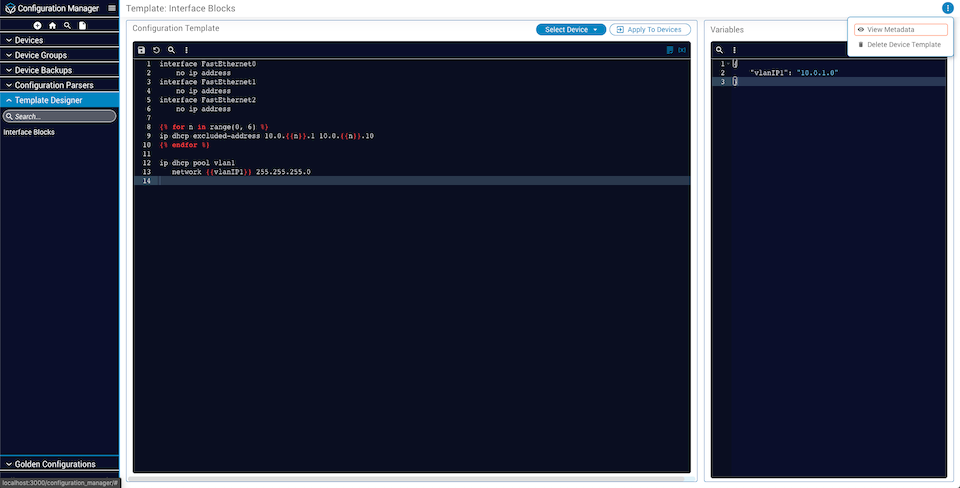Expand the Device Backups section
The height and width of the screenshot is (488, 960).
pyautogui.click(x=60, y=70)
